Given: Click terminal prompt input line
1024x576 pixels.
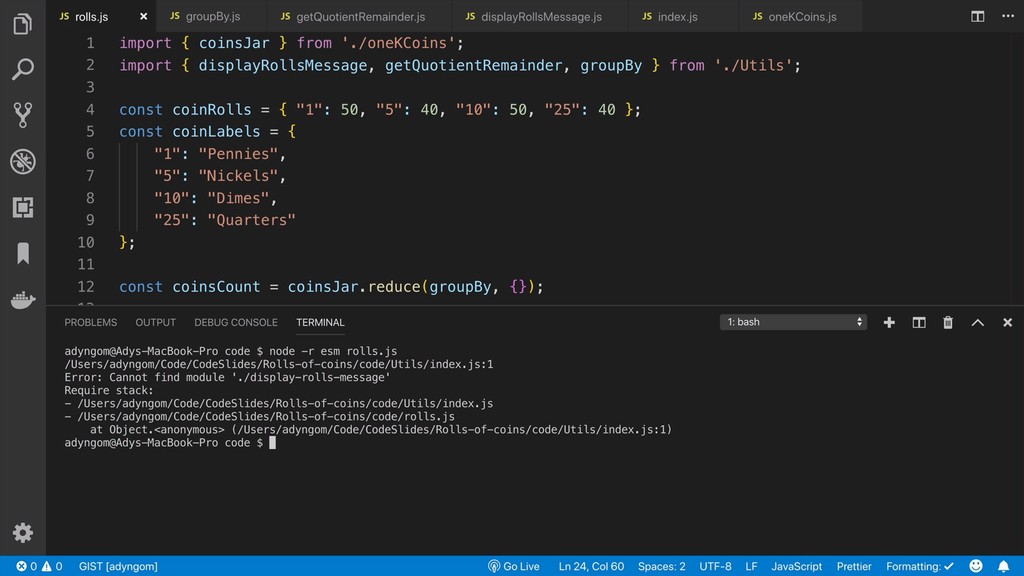Looking at the screenshot, I should point(170,443).
